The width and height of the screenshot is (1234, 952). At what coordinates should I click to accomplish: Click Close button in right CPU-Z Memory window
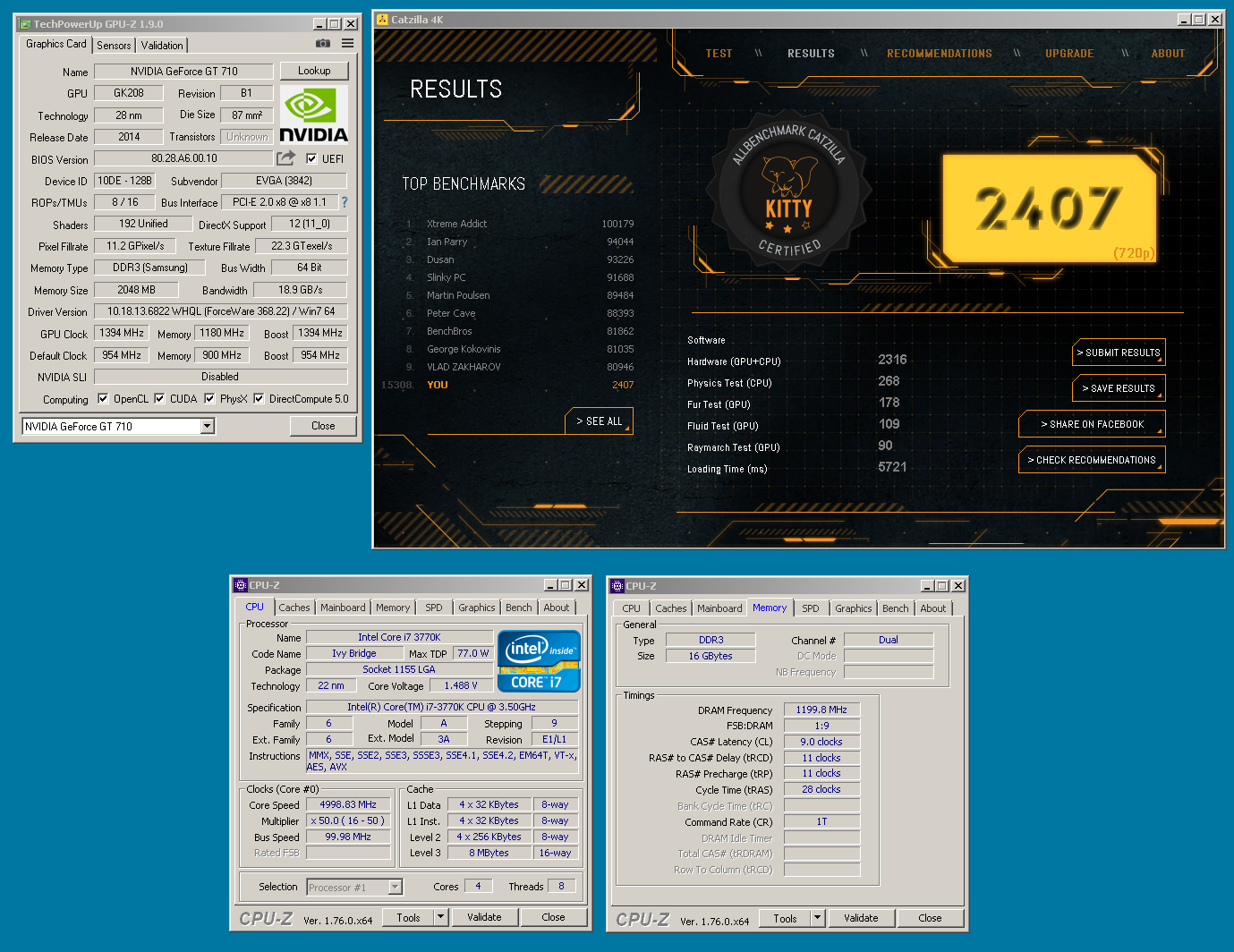click(x=930, y=918)
